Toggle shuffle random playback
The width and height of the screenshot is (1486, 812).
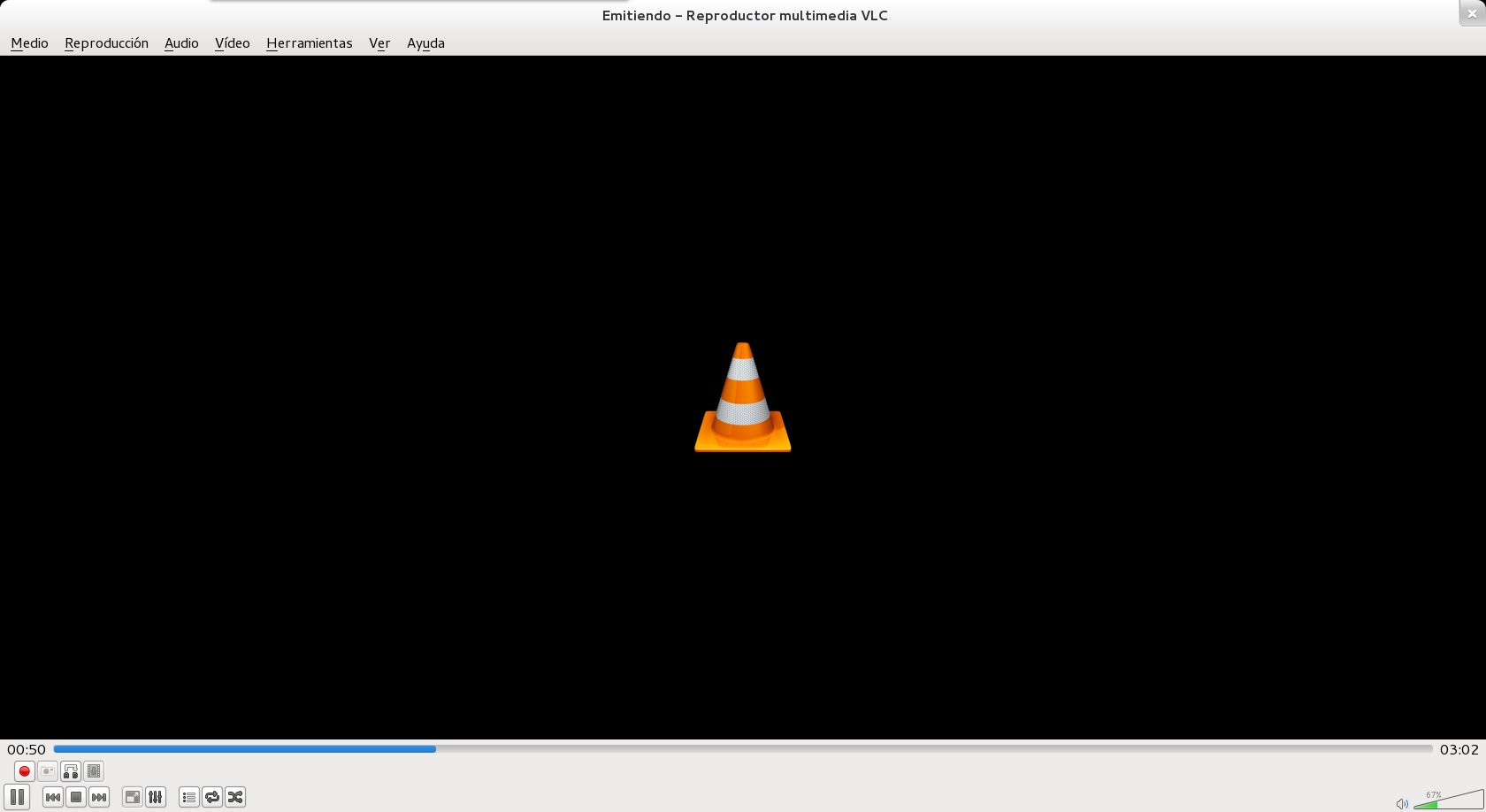[x=235, y=797]
